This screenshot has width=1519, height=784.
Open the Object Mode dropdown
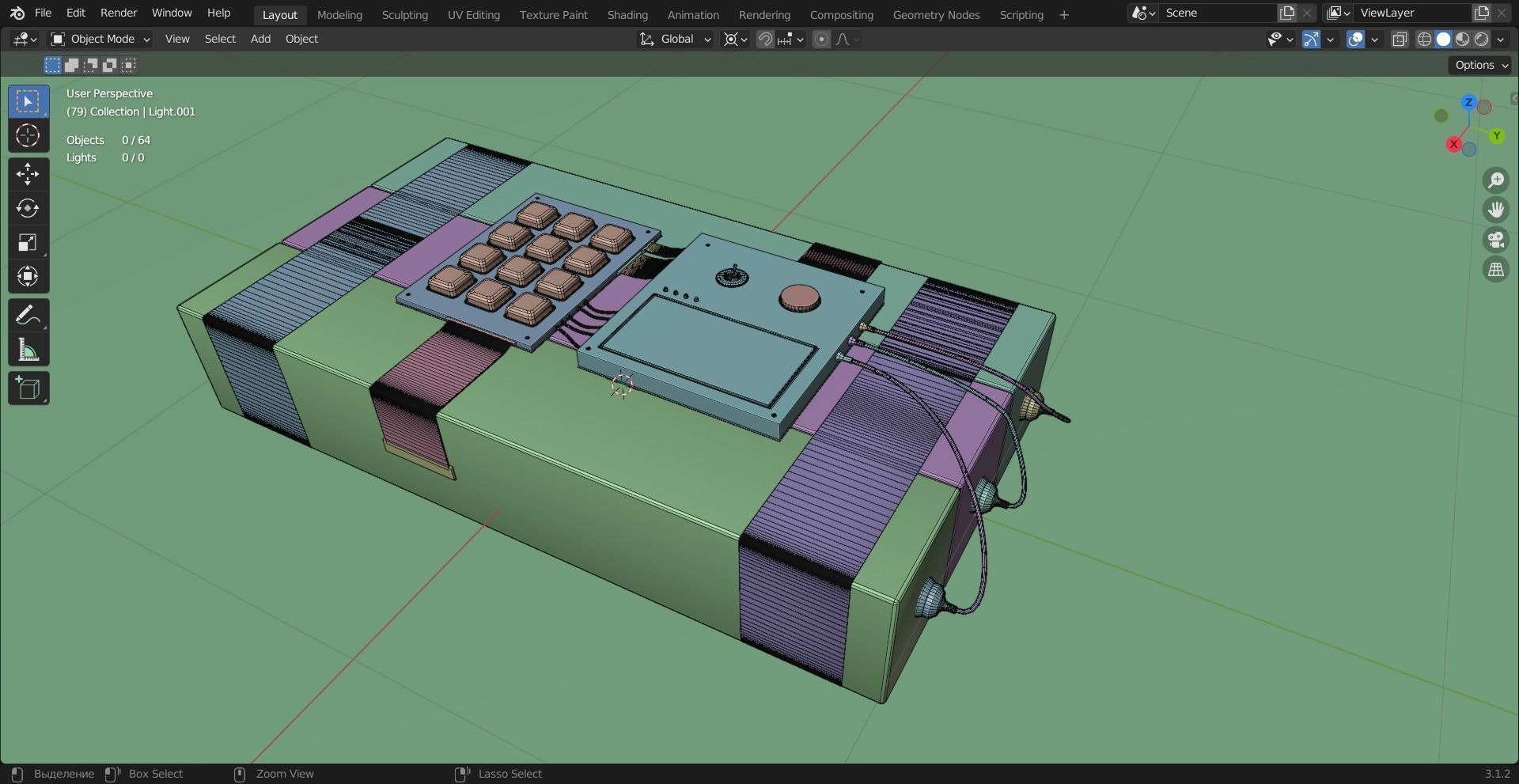(99, 39)
